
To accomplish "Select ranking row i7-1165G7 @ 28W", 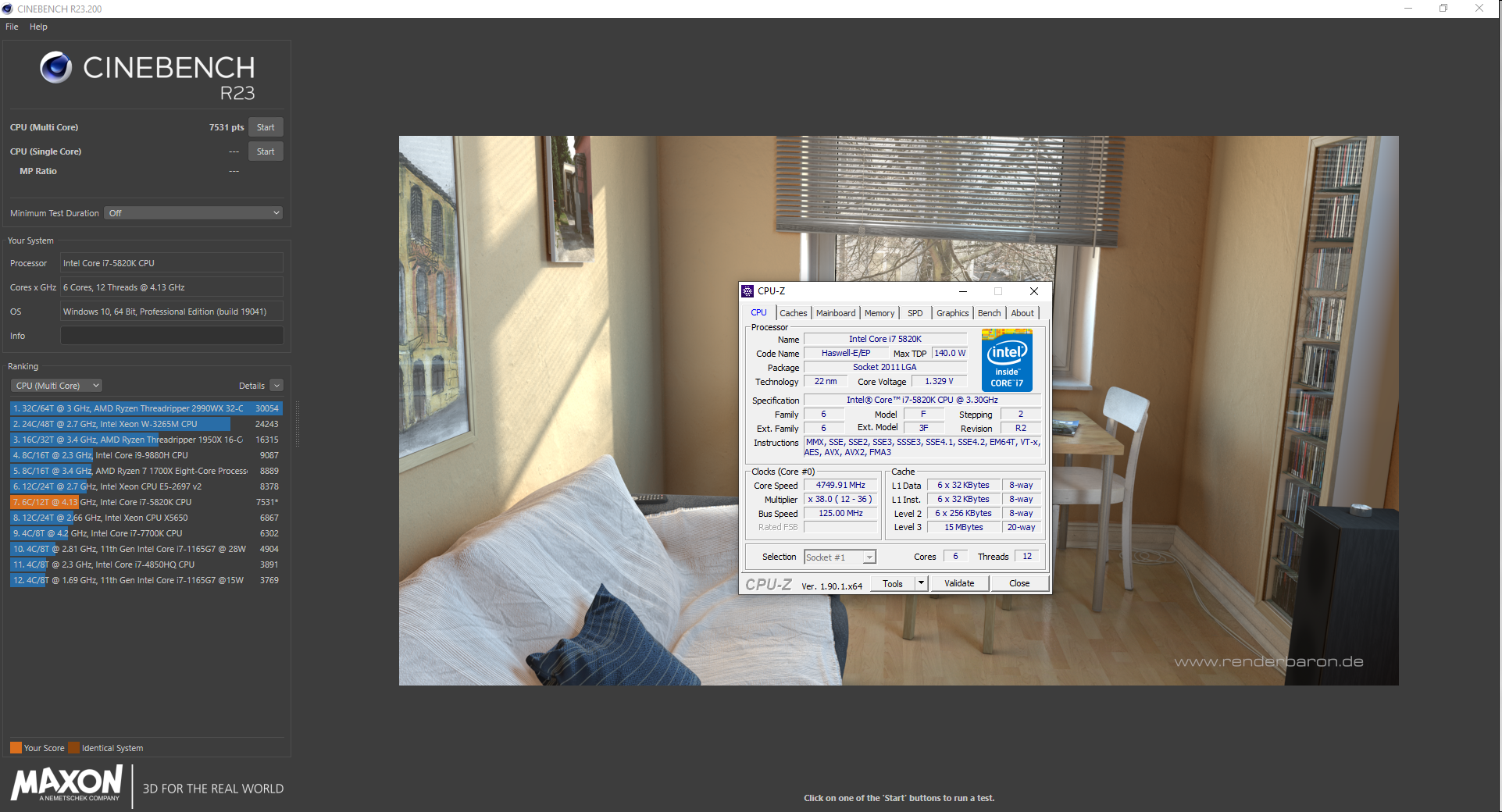I will click(x=146, y=549).
